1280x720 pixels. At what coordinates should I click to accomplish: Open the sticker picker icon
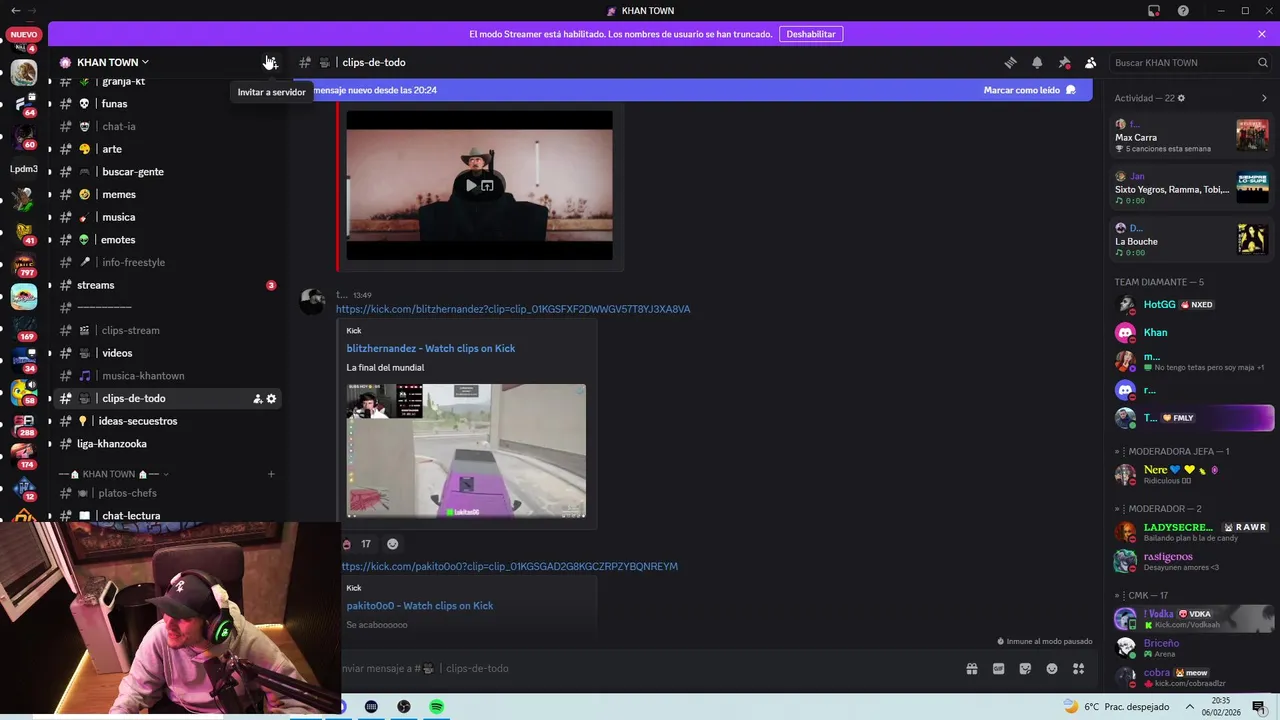pyautogui.click(x=1025, y=669)
